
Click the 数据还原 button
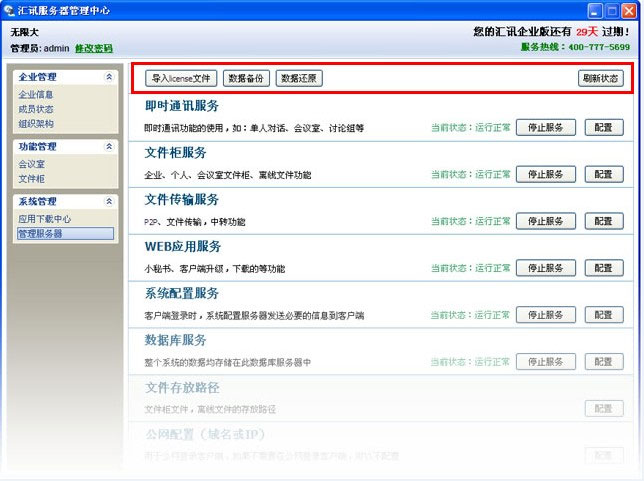pyautogui.click(x=298, y=78)
